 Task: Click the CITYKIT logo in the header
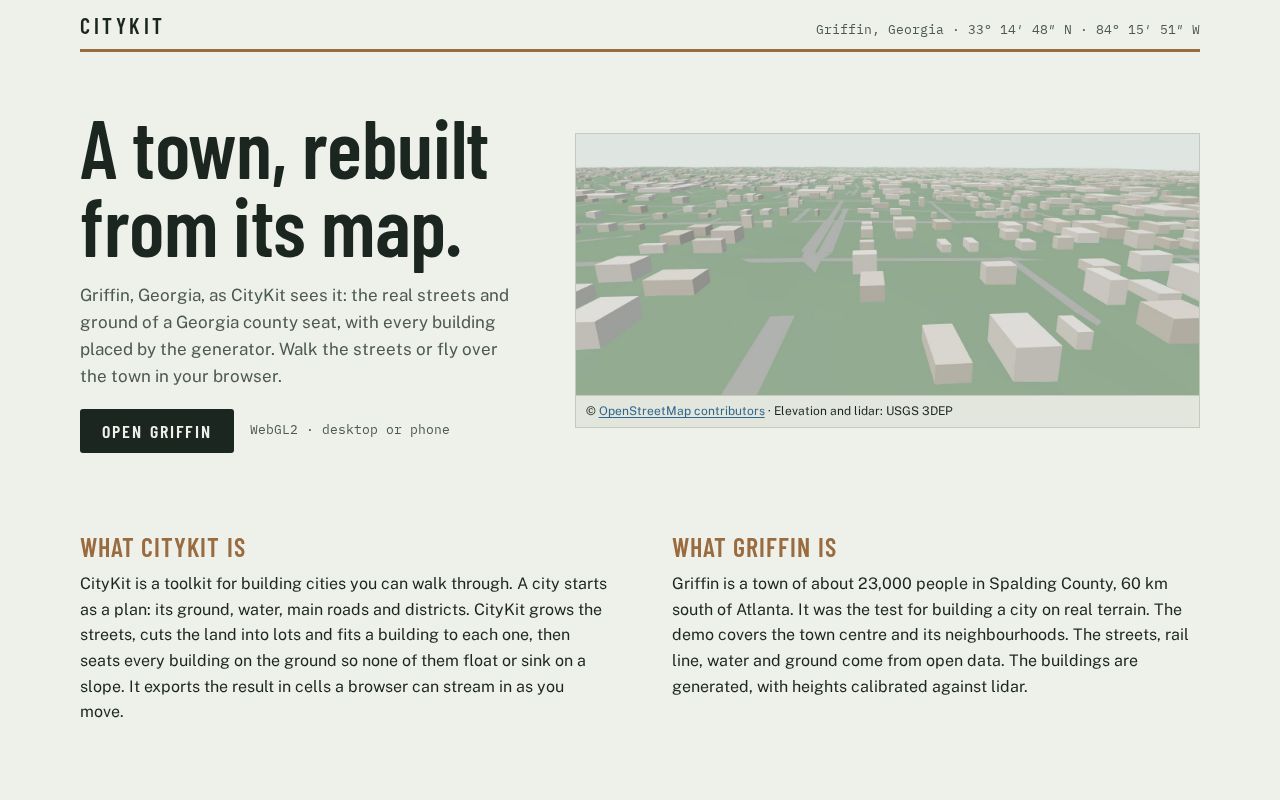click(121, 27)
